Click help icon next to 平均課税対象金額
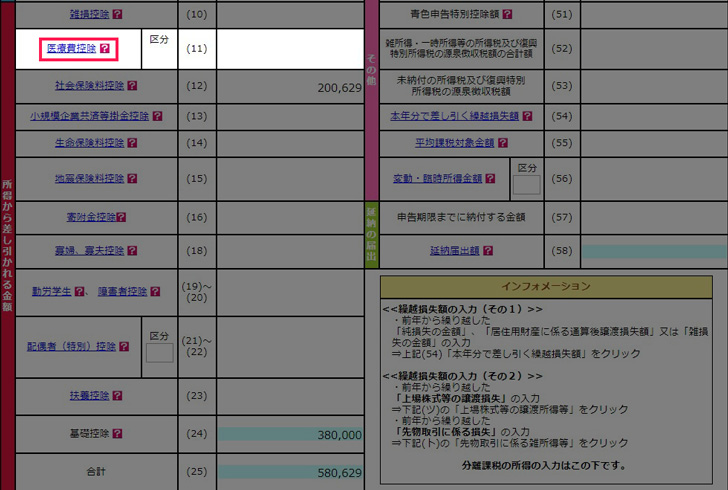 click(502, 143)
